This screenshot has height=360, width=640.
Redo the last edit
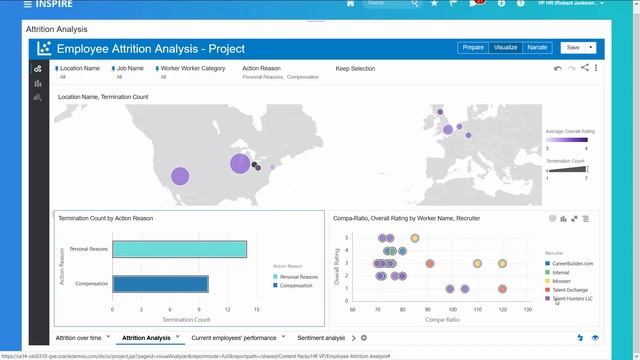pyautogui.click(x=571, y=68)
